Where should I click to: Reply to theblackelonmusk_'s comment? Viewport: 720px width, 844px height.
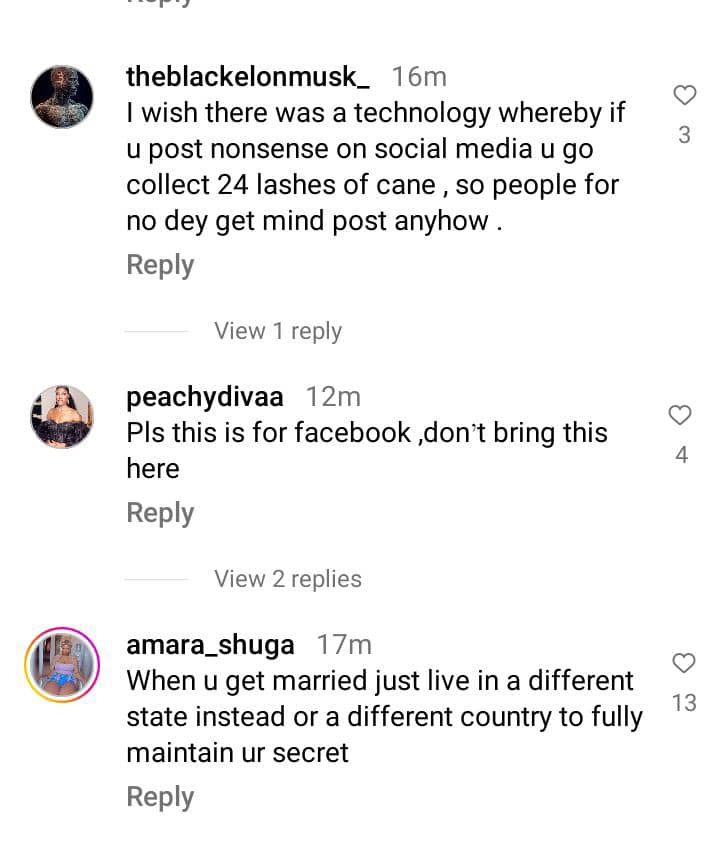[x=160, y=265]
